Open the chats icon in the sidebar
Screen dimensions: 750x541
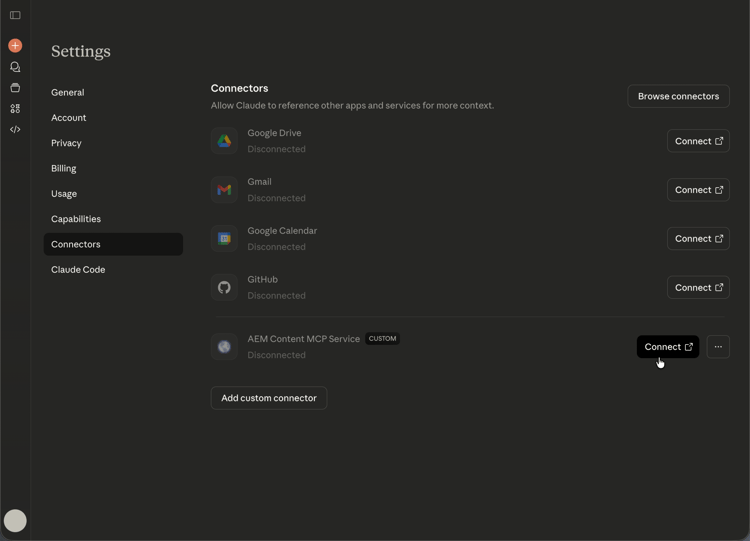15,67
